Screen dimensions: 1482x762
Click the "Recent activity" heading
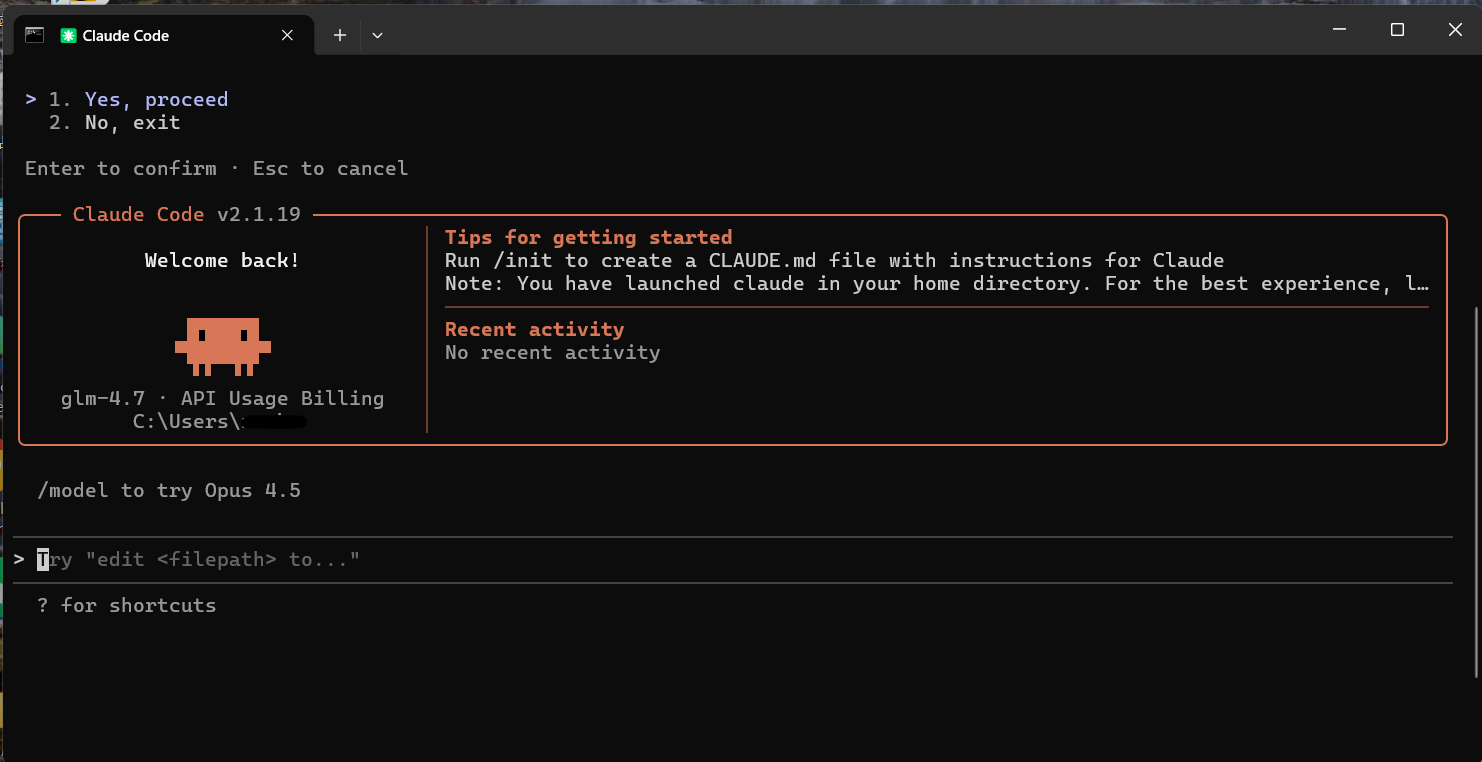click(x=534, y=329)
